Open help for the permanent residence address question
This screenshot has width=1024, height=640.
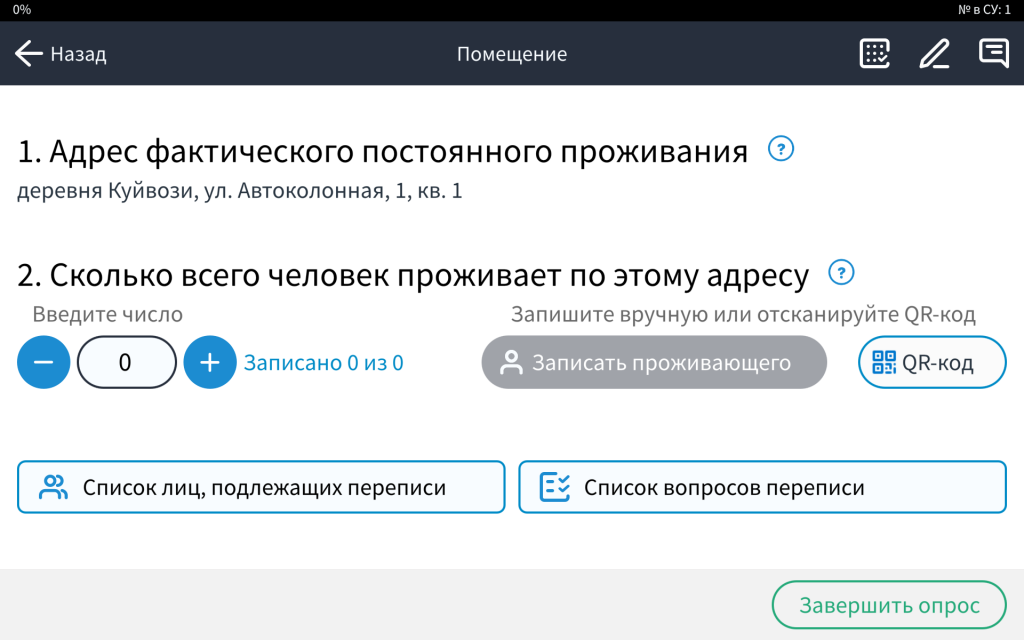(x=780, y=148)
